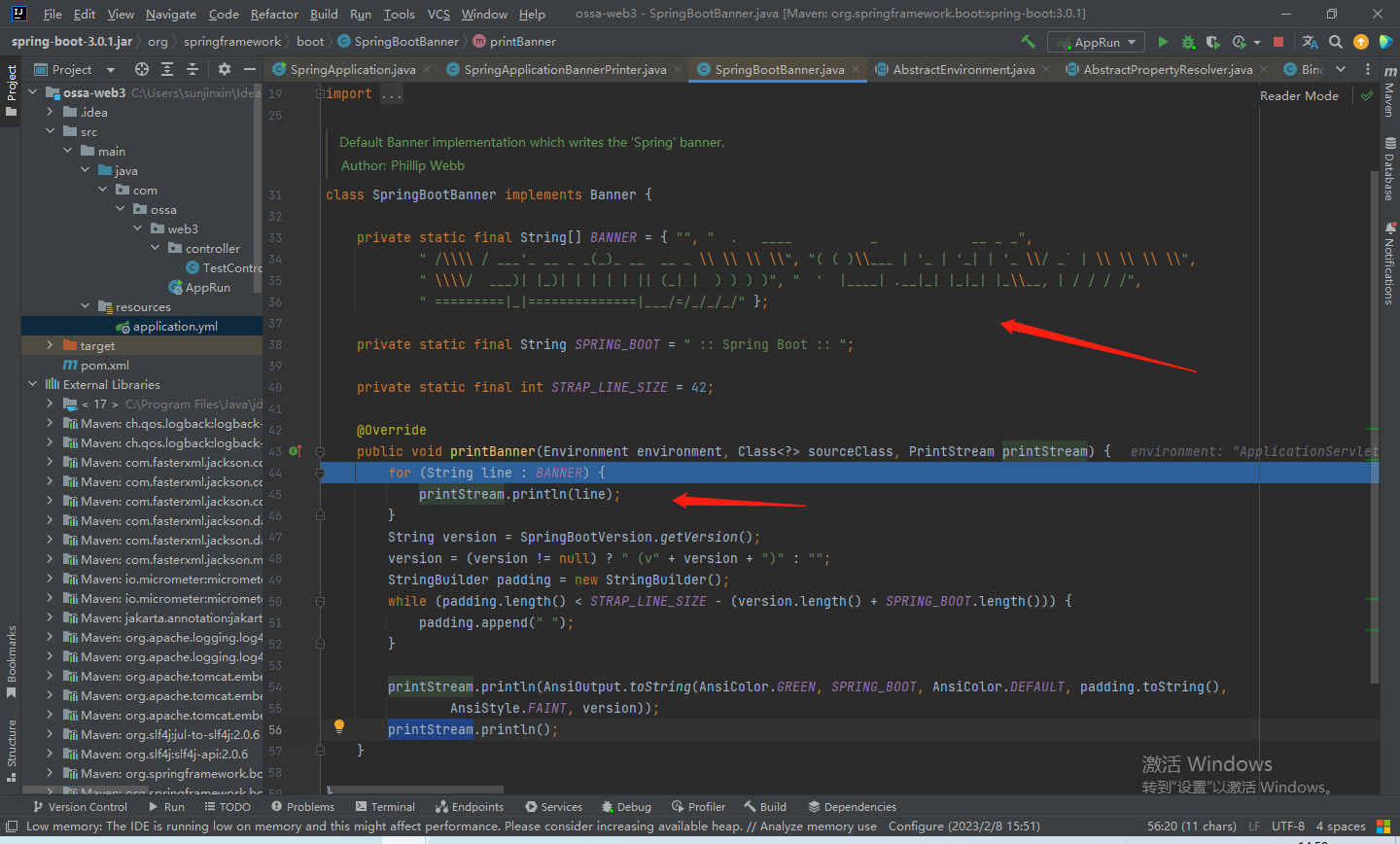The height and width of the screenshot is (844, 1400).
Task: Open the VCS menu
Action: pyautogui.click(x=438, y=14)
